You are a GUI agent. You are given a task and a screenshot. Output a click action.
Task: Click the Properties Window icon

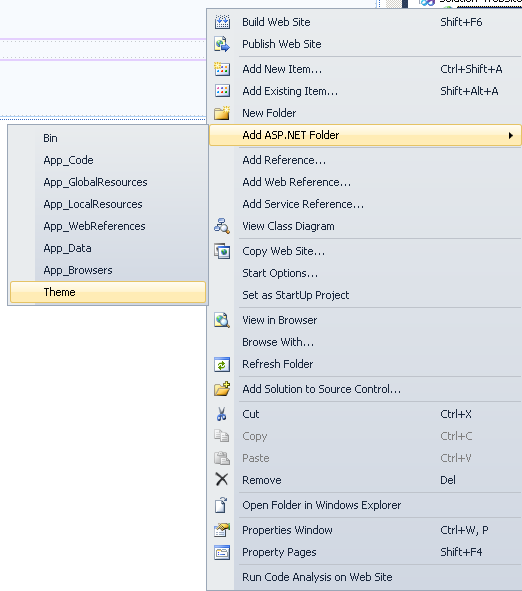coord(222,530)
